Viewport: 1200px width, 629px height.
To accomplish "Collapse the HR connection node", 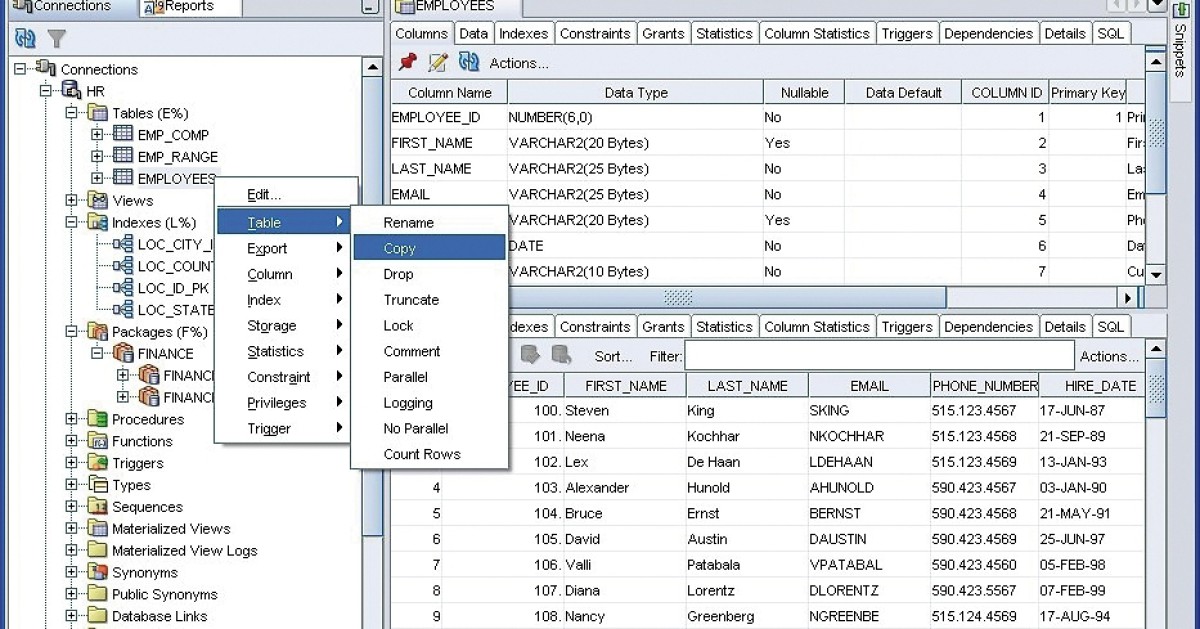I will (46, 91).
